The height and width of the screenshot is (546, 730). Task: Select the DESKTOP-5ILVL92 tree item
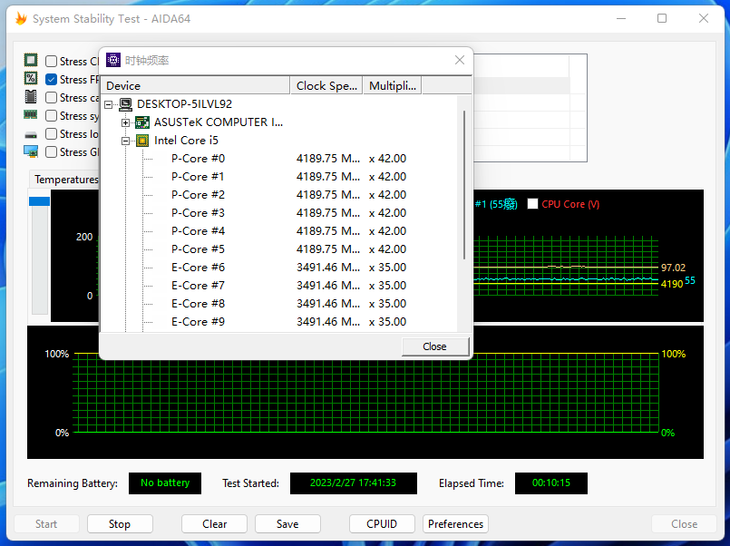pyautogui.click(x=184, y=104)
